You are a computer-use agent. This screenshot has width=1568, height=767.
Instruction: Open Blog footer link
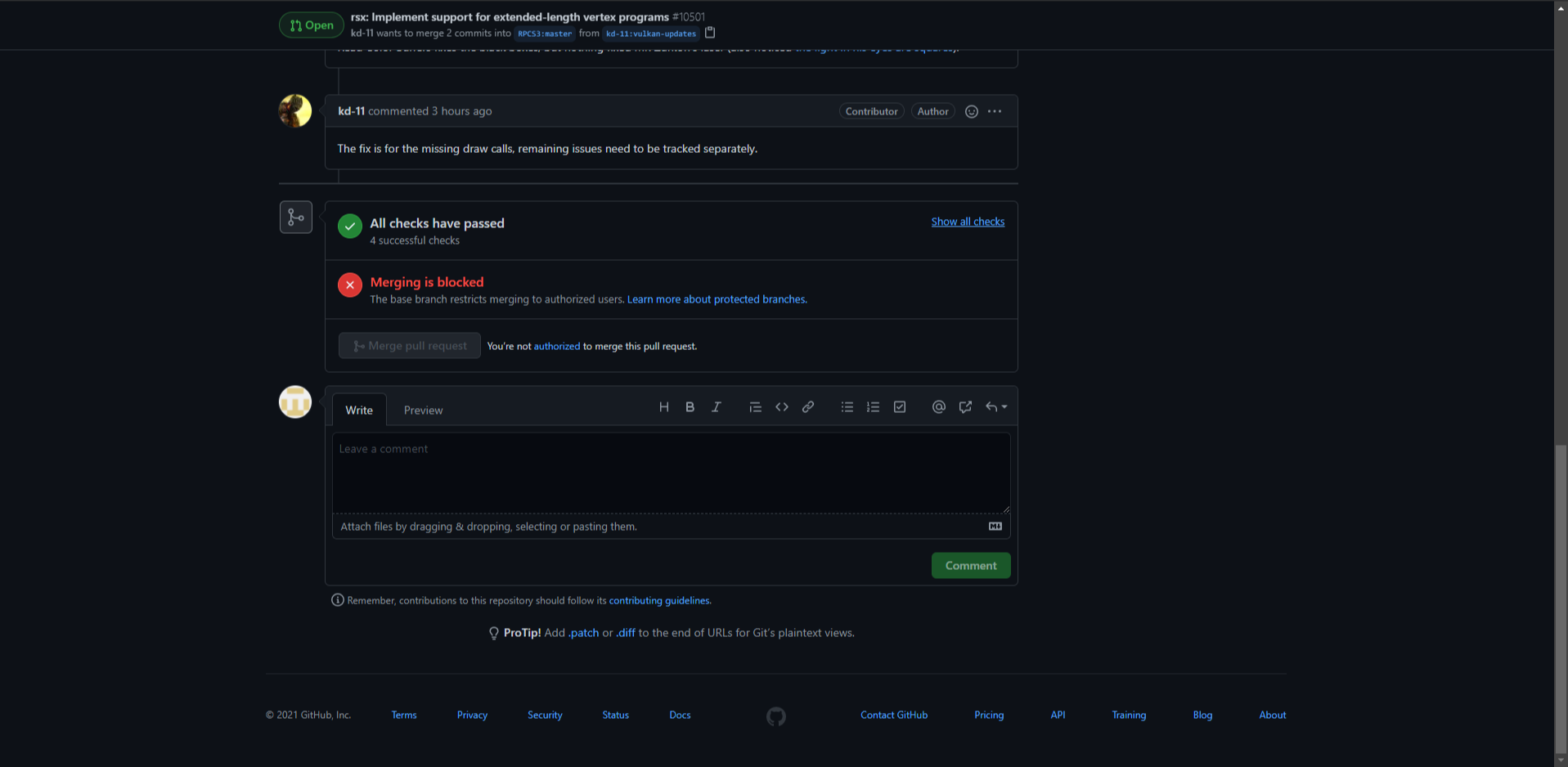point(1202,715)
